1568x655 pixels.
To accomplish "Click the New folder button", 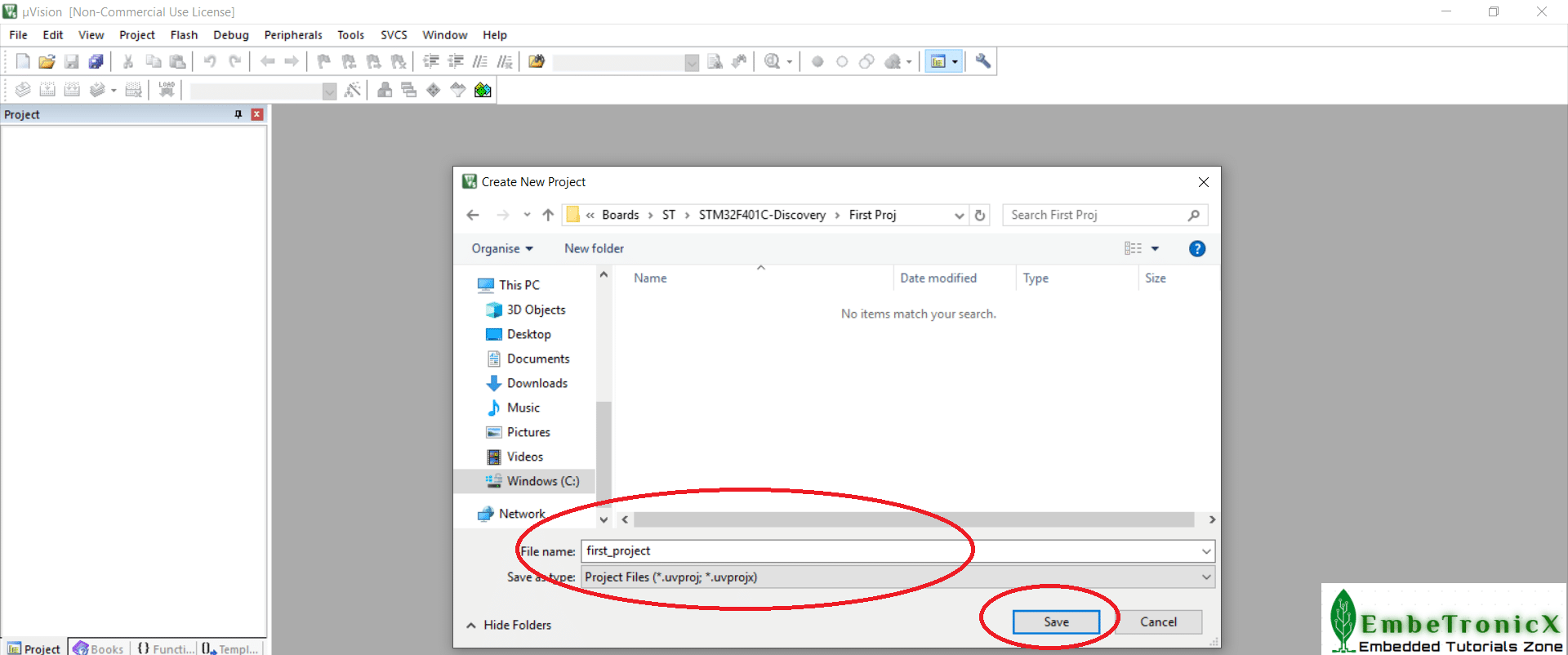I will pos(594,248).
